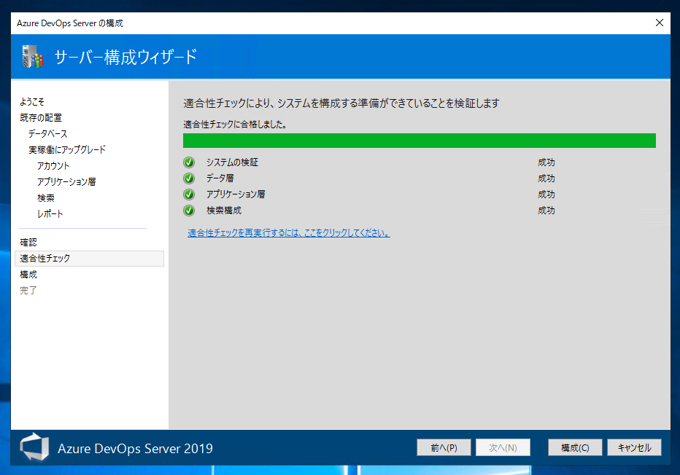This screenshot has height=475, width=680.
Task: Select the レポート step in sidebar
Action: click(x=50, y=214)
